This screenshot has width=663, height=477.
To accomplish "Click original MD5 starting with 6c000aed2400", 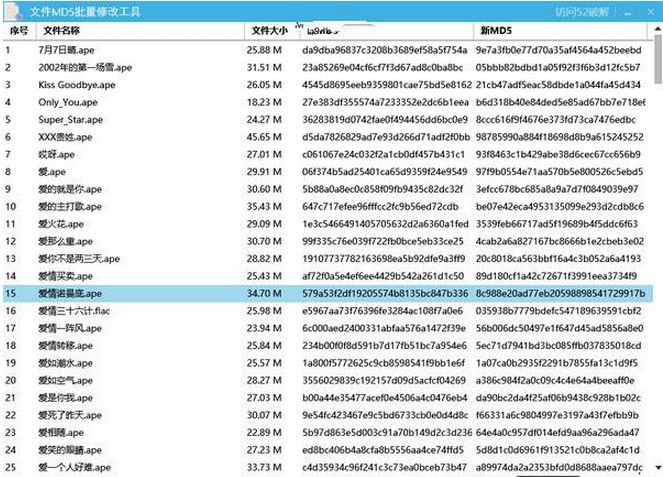I will point(384,328).
